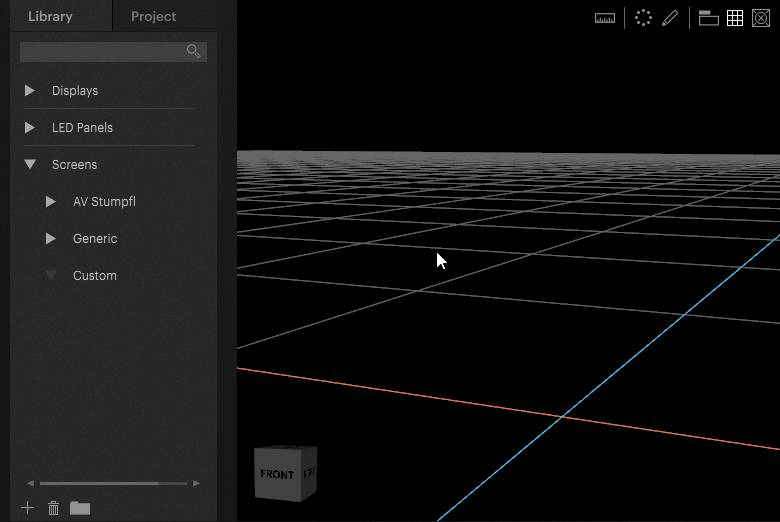Select the Custom item

[95, 276]
